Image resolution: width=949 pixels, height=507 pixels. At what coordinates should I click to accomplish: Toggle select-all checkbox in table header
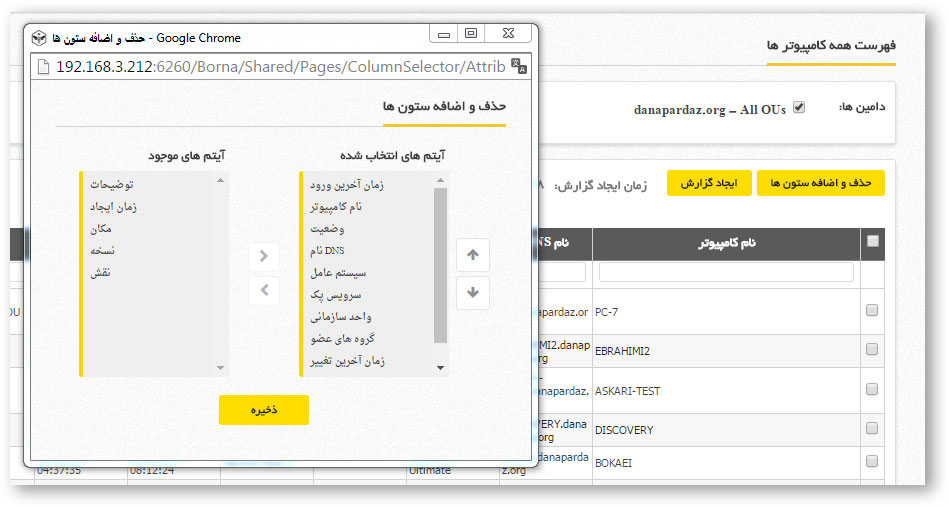click(872, 241)
